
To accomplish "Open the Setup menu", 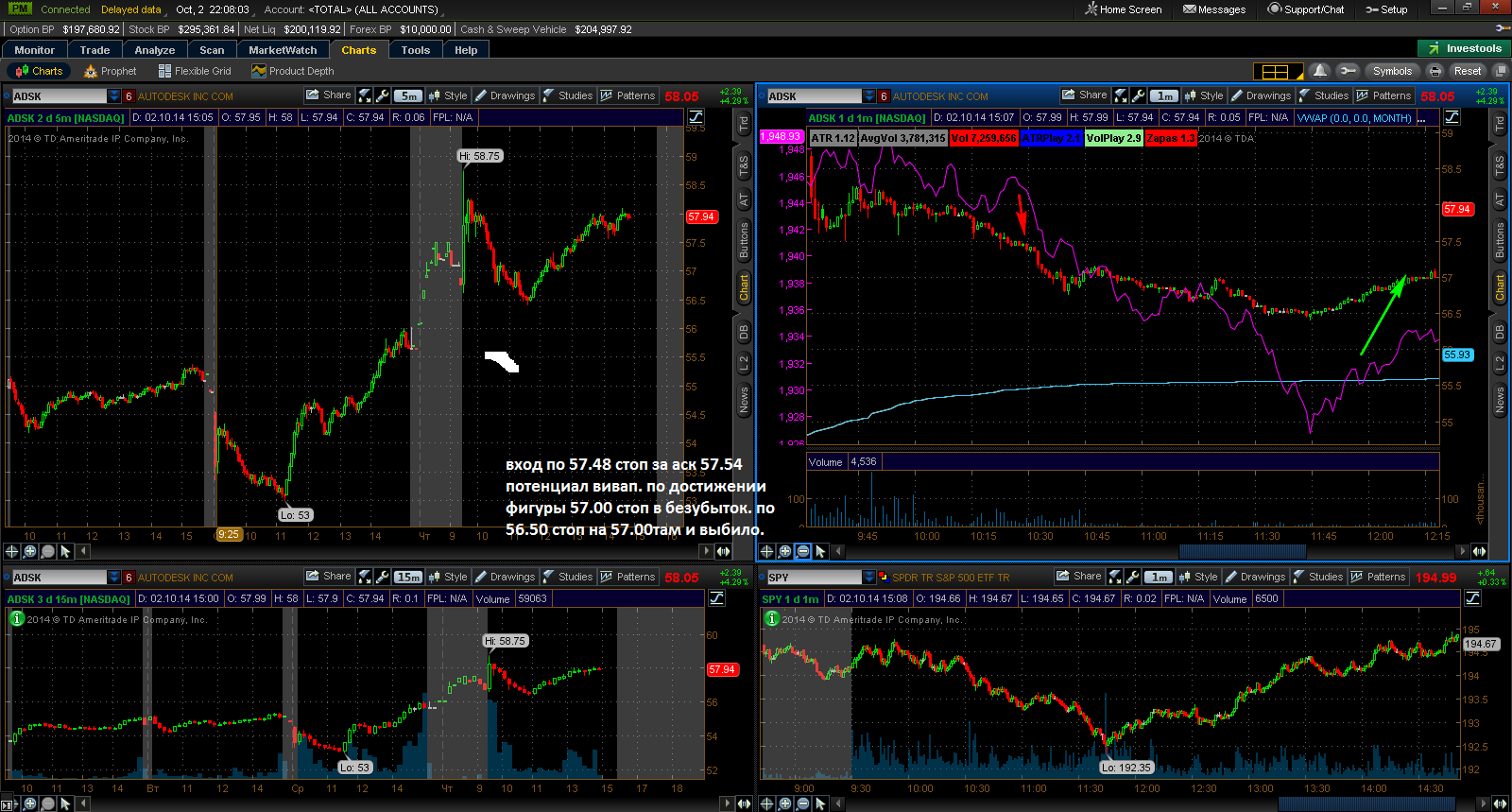I will click(1386, 9).
